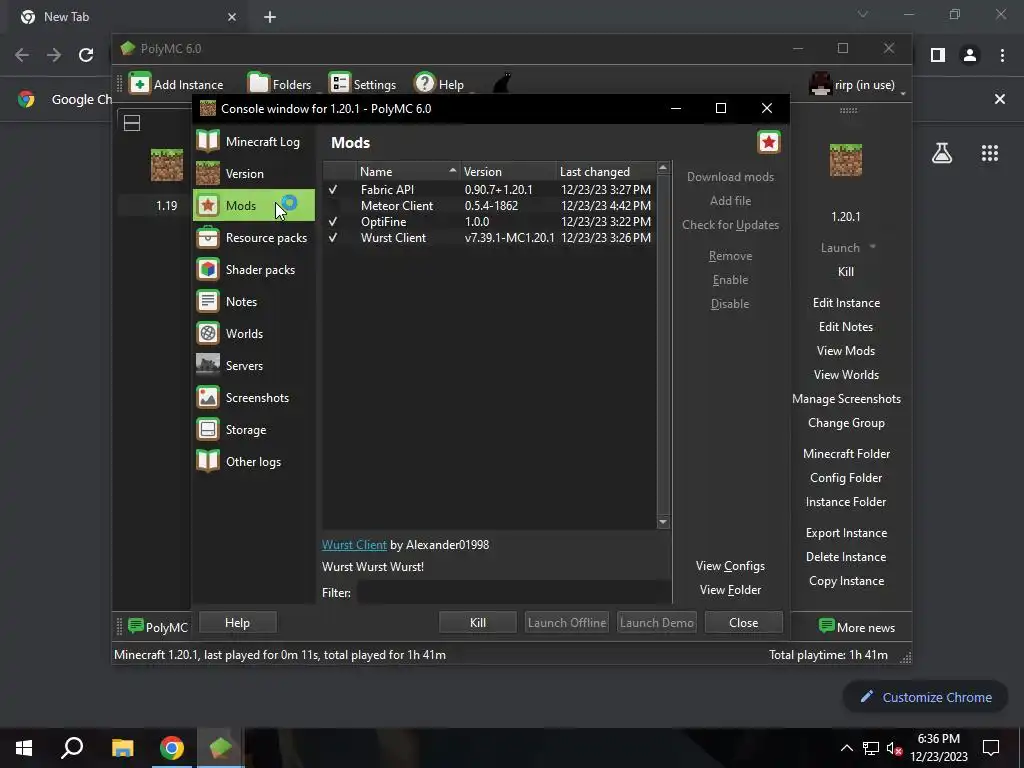The width and height of the screenshot is (1024, 768).
Task: Open the Minecraft Log page
Action: point(254,142)
